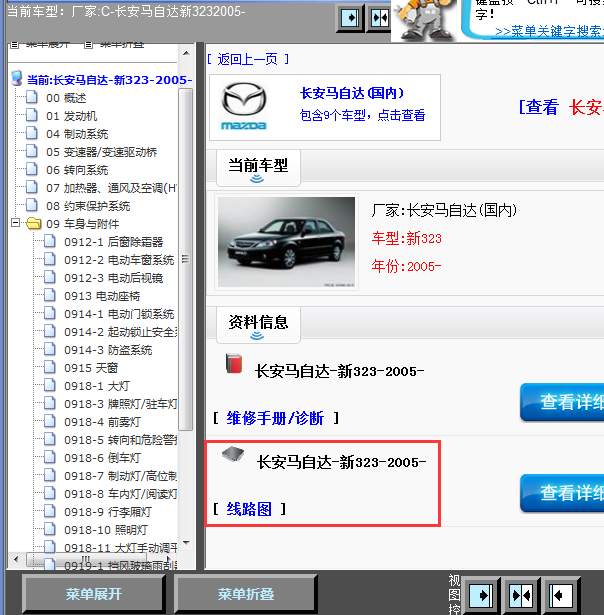Click tree horizontal scroll left arrow
Screen dimensions: 604x615
tap(16, 560)
